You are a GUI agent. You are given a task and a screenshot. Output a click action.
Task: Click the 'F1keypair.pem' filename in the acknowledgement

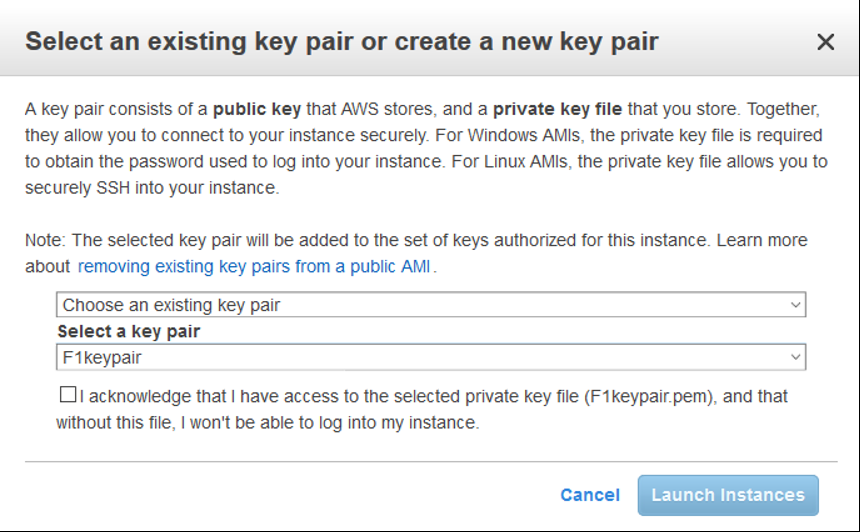pyautogui.click(x=648, y=397)
